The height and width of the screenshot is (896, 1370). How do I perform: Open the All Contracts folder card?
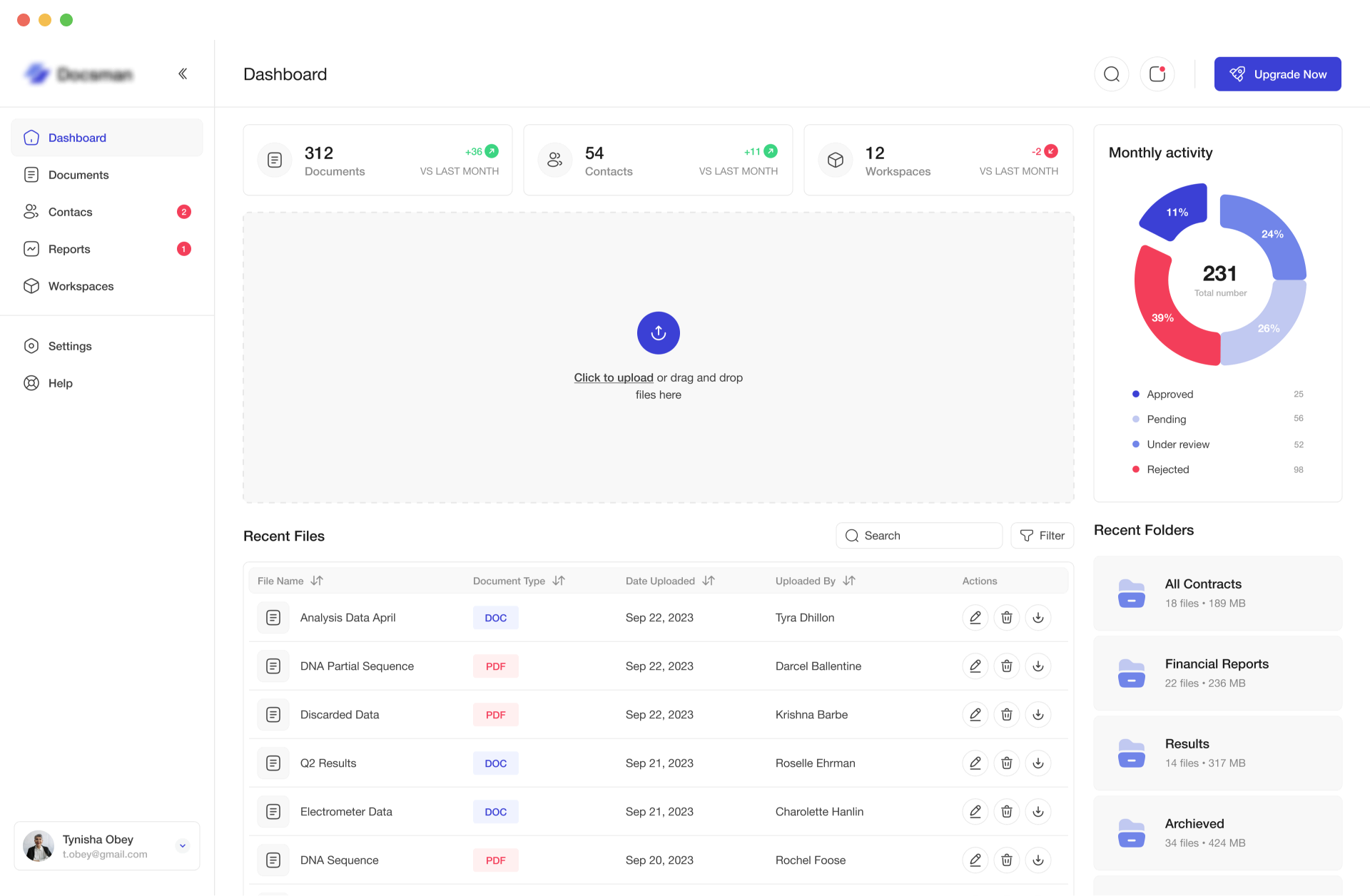click(x=1217, y=594)
